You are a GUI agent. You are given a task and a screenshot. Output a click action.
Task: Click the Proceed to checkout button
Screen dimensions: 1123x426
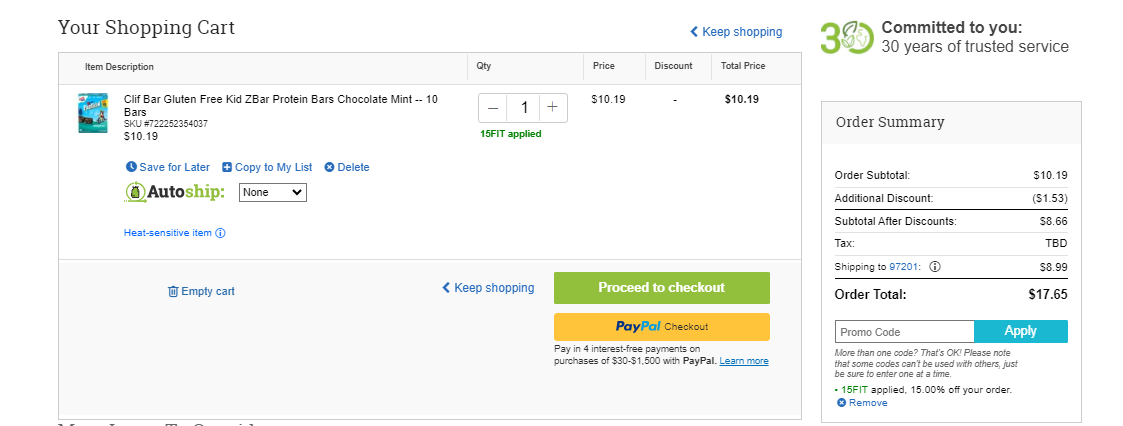pos(662,288)
